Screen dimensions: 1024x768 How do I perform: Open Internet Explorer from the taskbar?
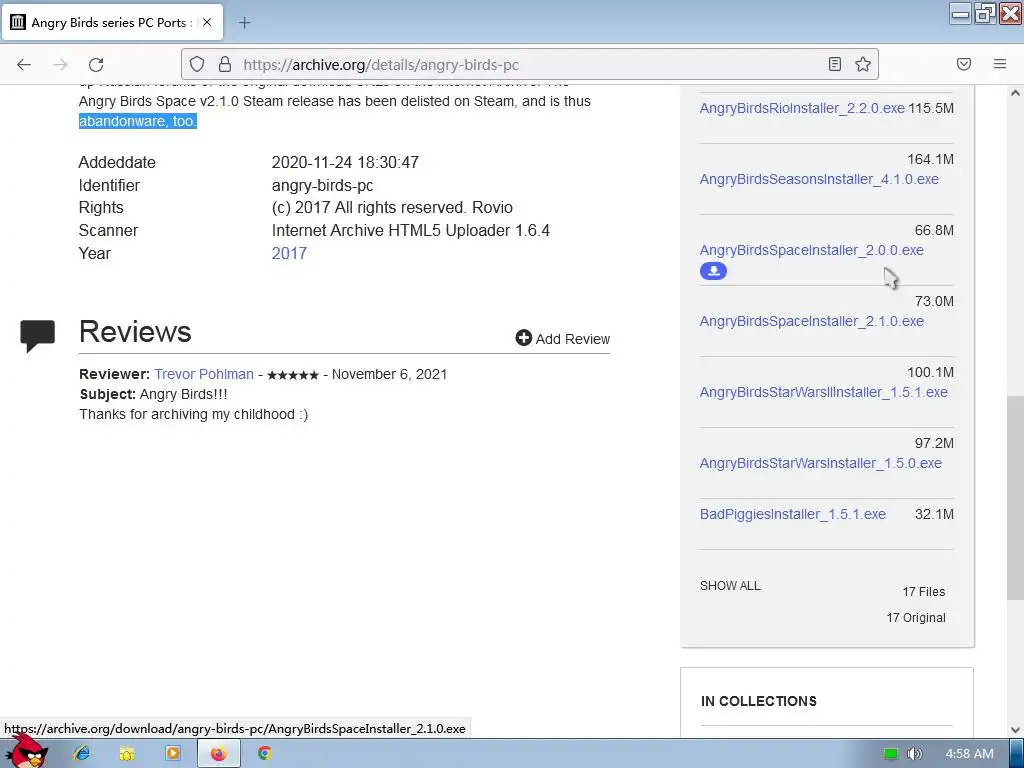click(82, 754)
